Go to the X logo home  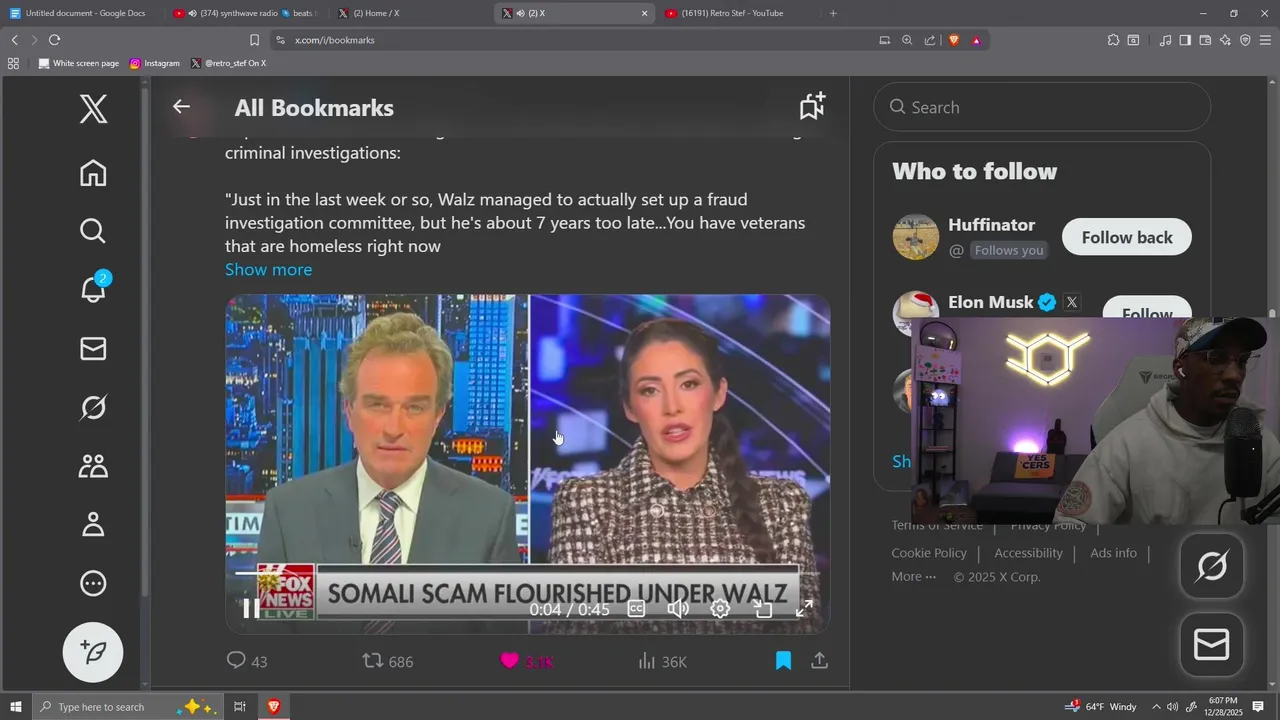click(x=93, y=108)
